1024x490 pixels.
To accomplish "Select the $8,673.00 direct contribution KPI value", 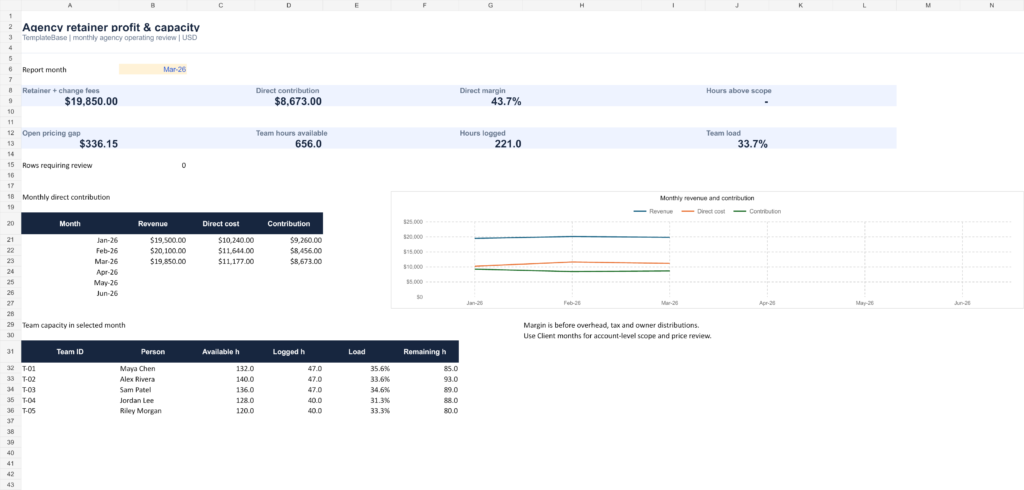I will (x=298, y=101).
